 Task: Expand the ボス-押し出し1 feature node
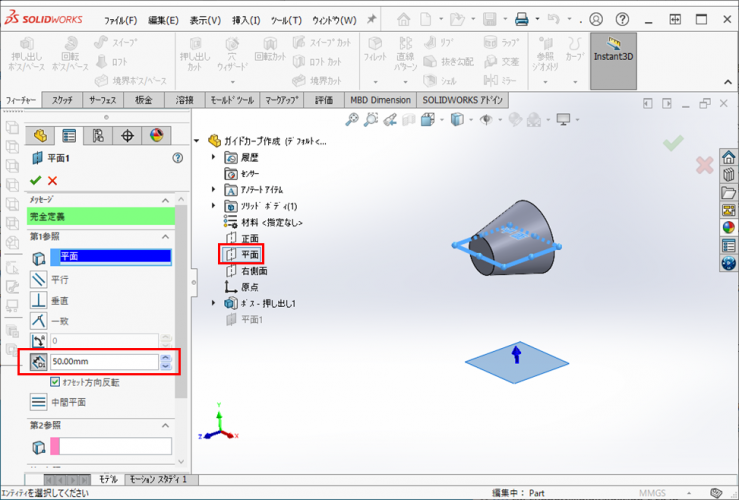click(214, 303)
